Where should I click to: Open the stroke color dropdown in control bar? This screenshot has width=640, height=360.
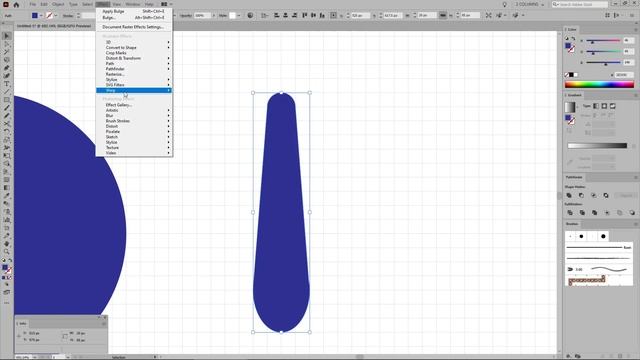(56, 16)
